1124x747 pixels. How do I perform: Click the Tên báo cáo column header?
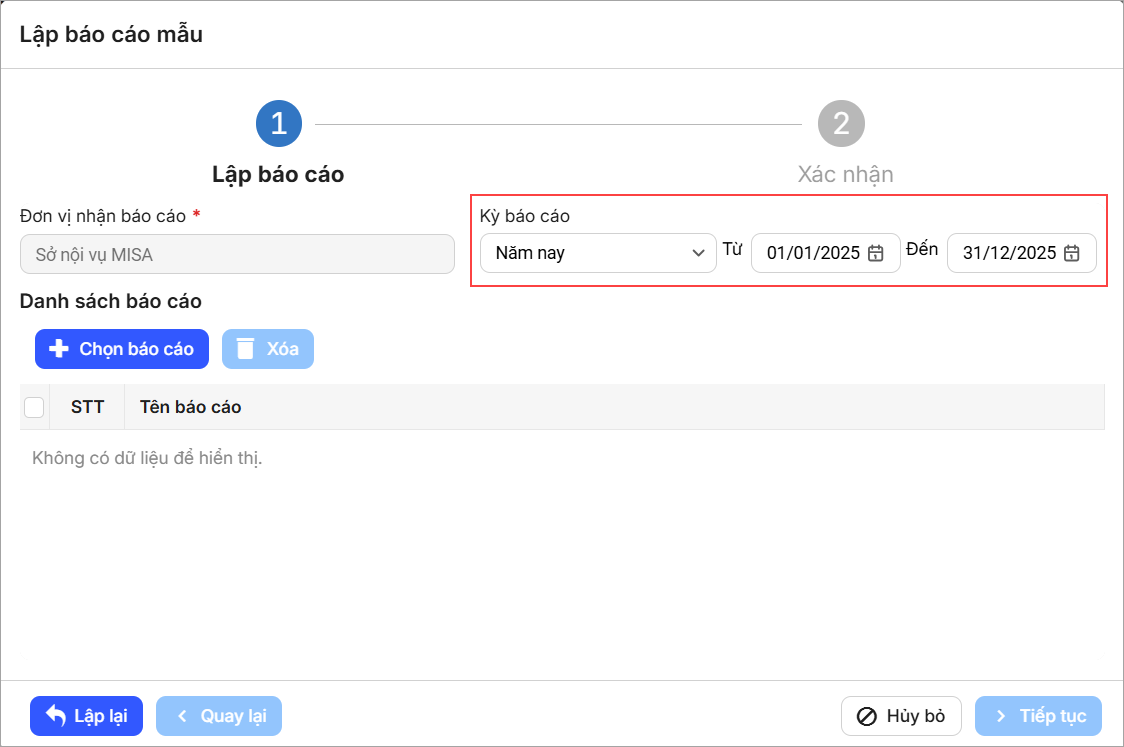(x=191, y=407)
